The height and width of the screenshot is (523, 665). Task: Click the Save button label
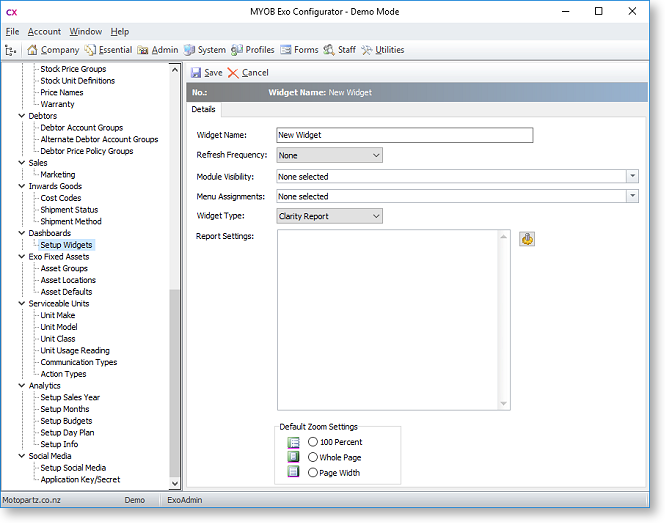coord(213,73)
